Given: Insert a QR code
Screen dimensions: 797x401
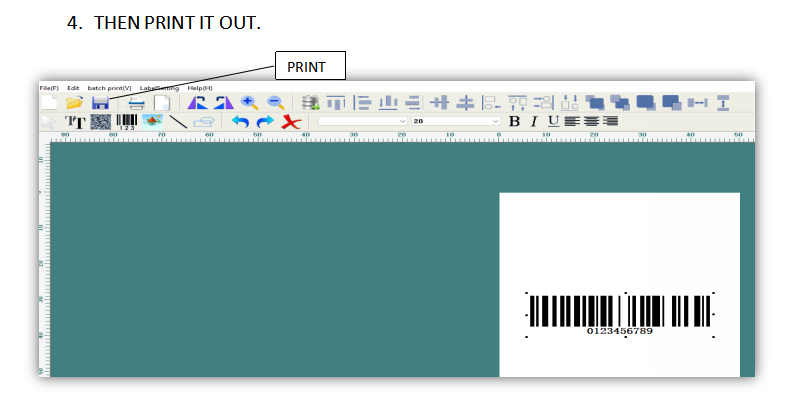Looking at the screenshot, I should point(101,122).
